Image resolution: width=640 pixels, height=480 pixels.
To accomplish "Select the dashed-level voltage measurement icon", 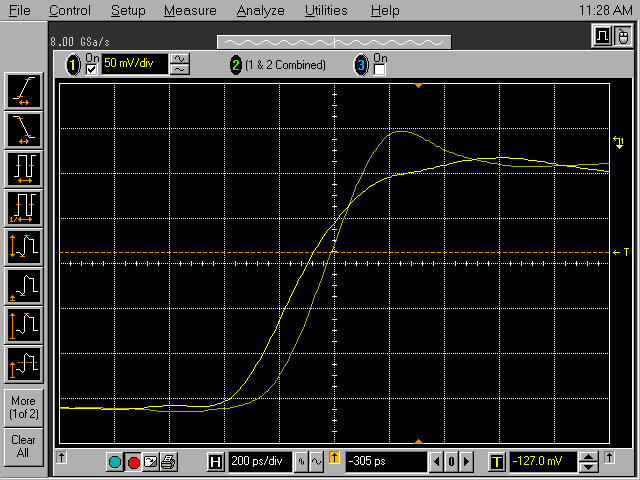I will point(24,364).
